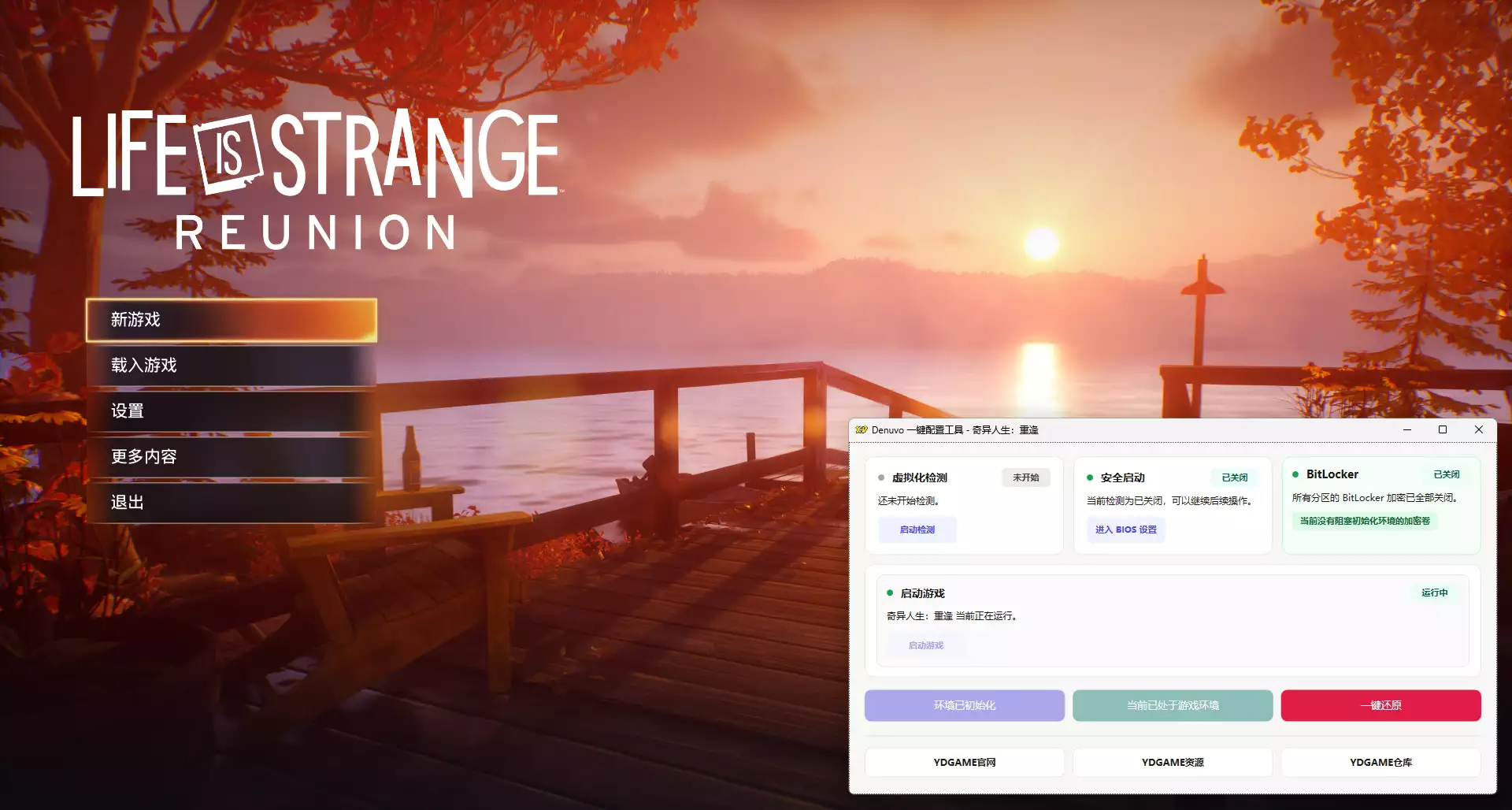Open the 设置 settings menu entry
The height and width of the screenshot is (810, 1512).
tap(231, 411)
